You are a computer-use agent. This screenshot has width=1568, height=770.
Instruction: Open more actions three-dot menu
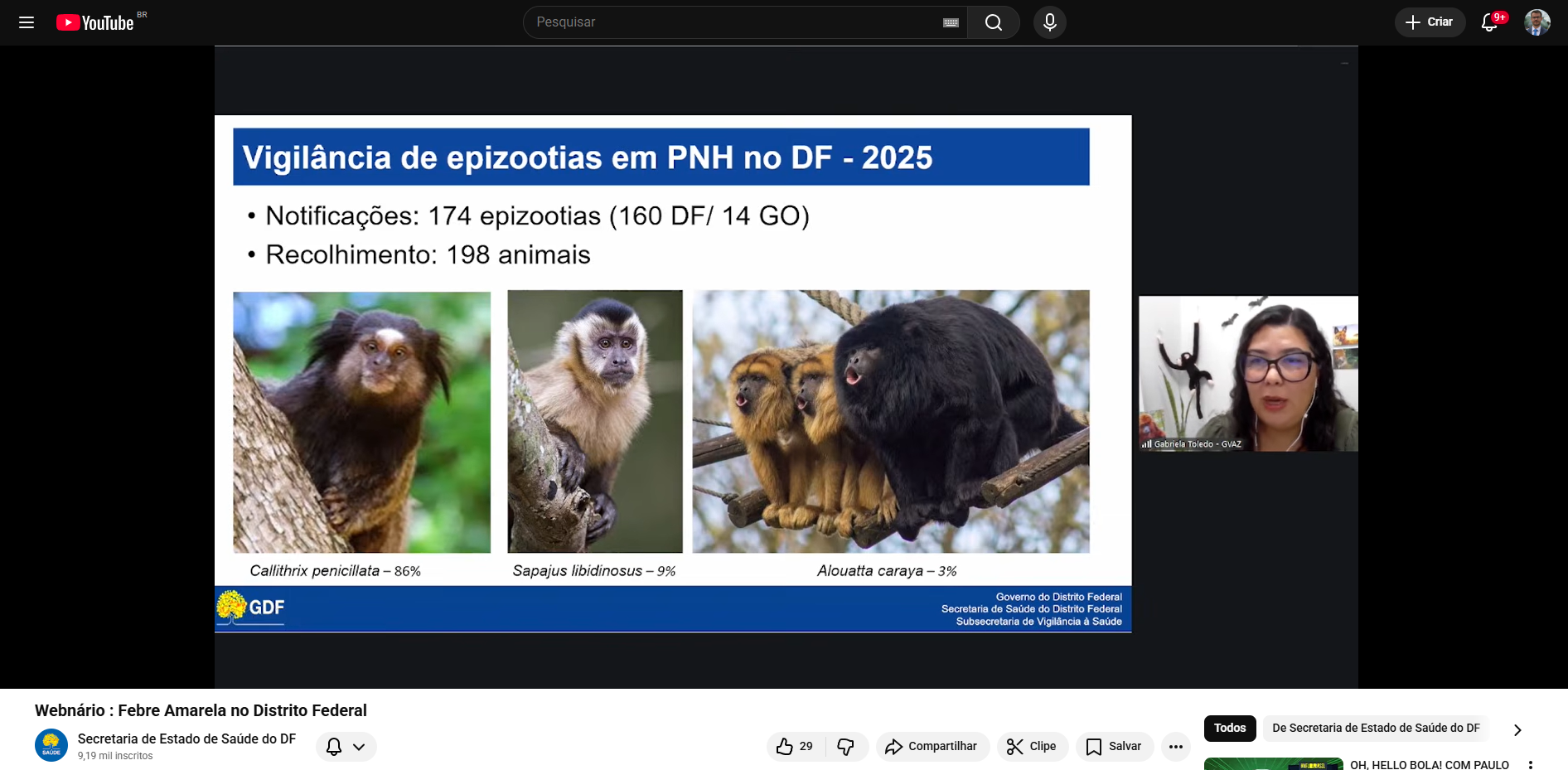click(1175, 747)
